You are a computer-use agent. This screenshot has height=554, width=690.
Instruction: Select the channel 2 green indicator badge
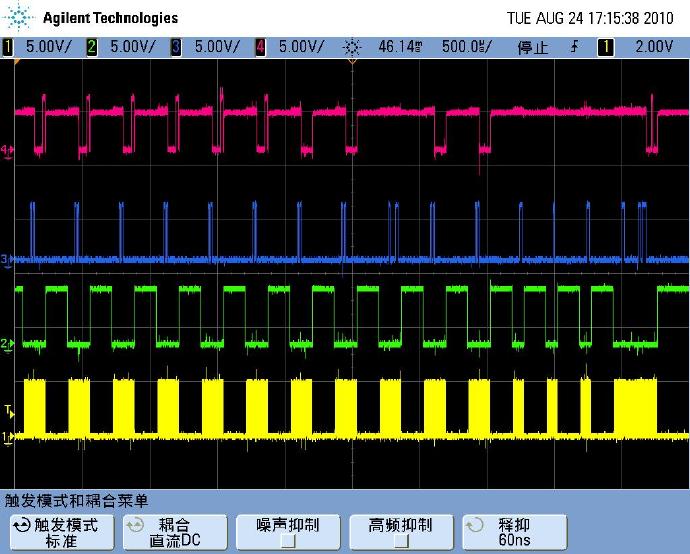92,47
